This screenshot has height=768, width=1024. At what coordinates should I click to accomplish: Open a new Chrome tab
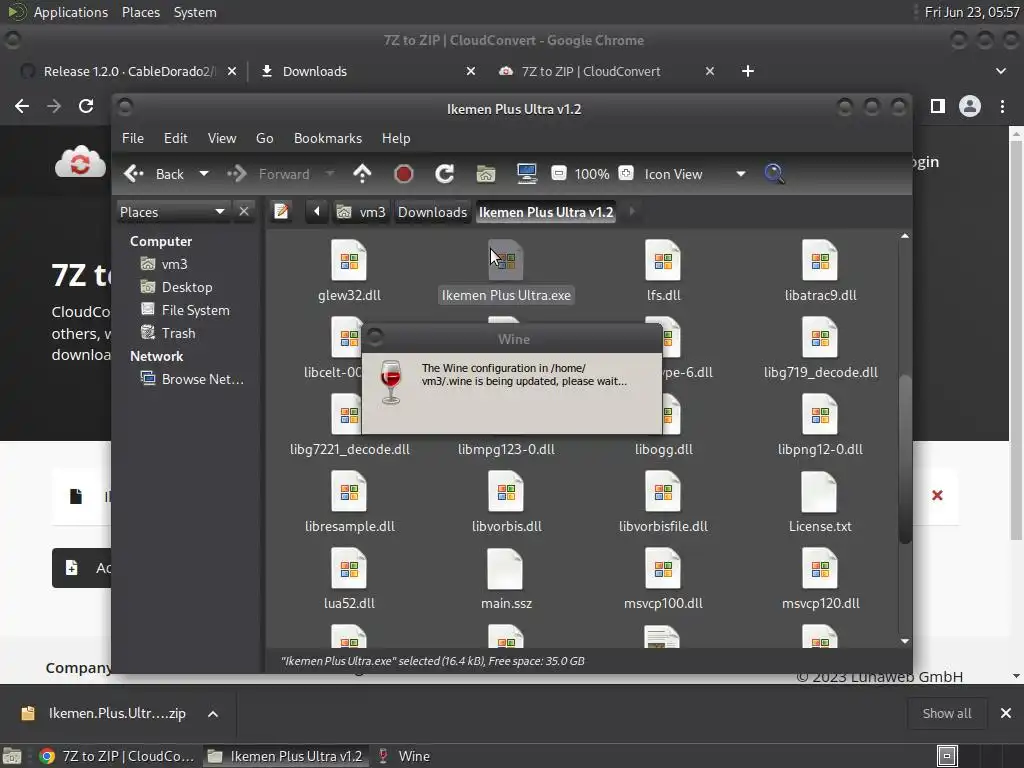(x=748, y=71)
